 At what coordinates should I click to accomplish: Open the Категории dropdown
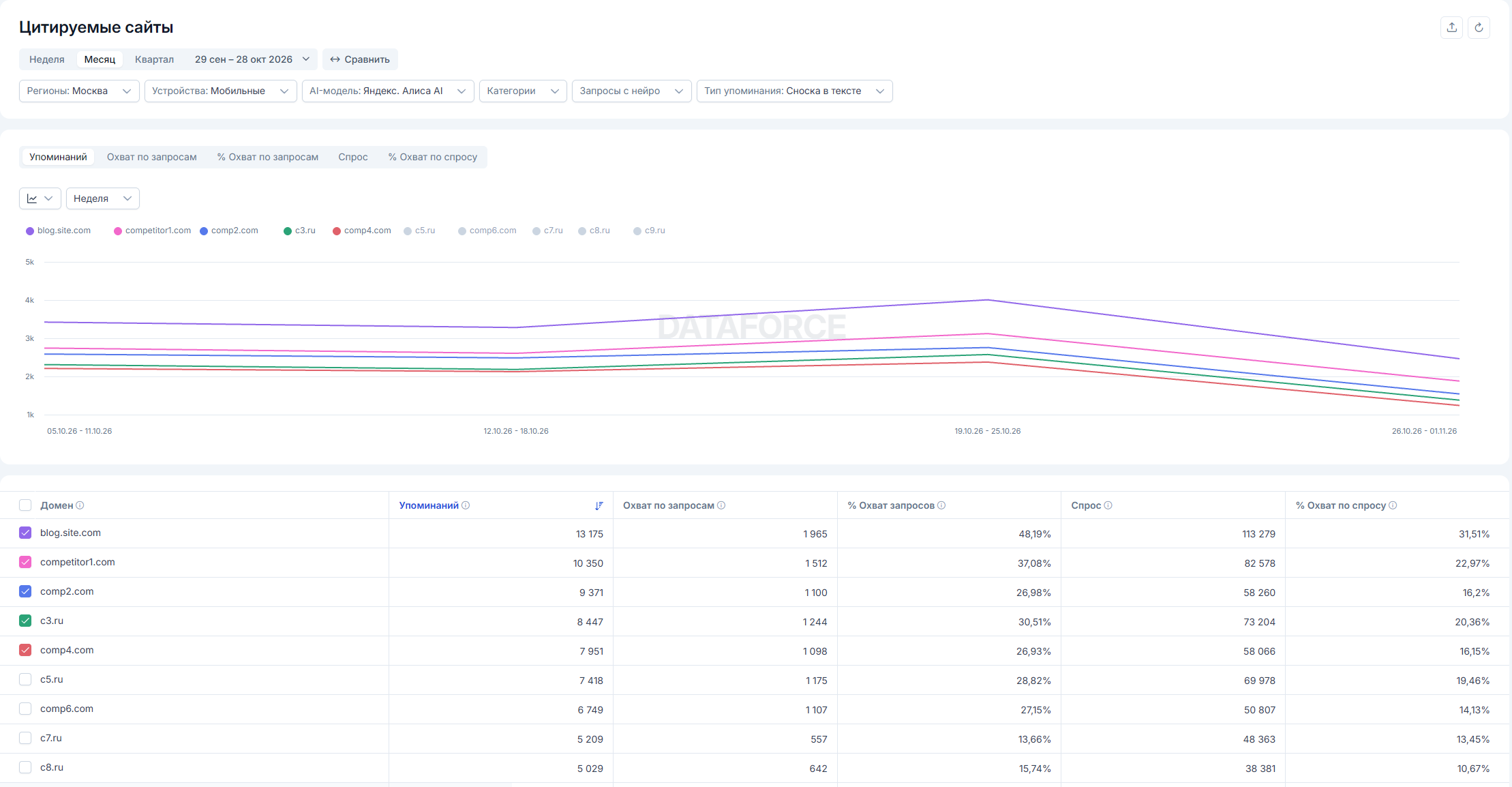point(523,91)
